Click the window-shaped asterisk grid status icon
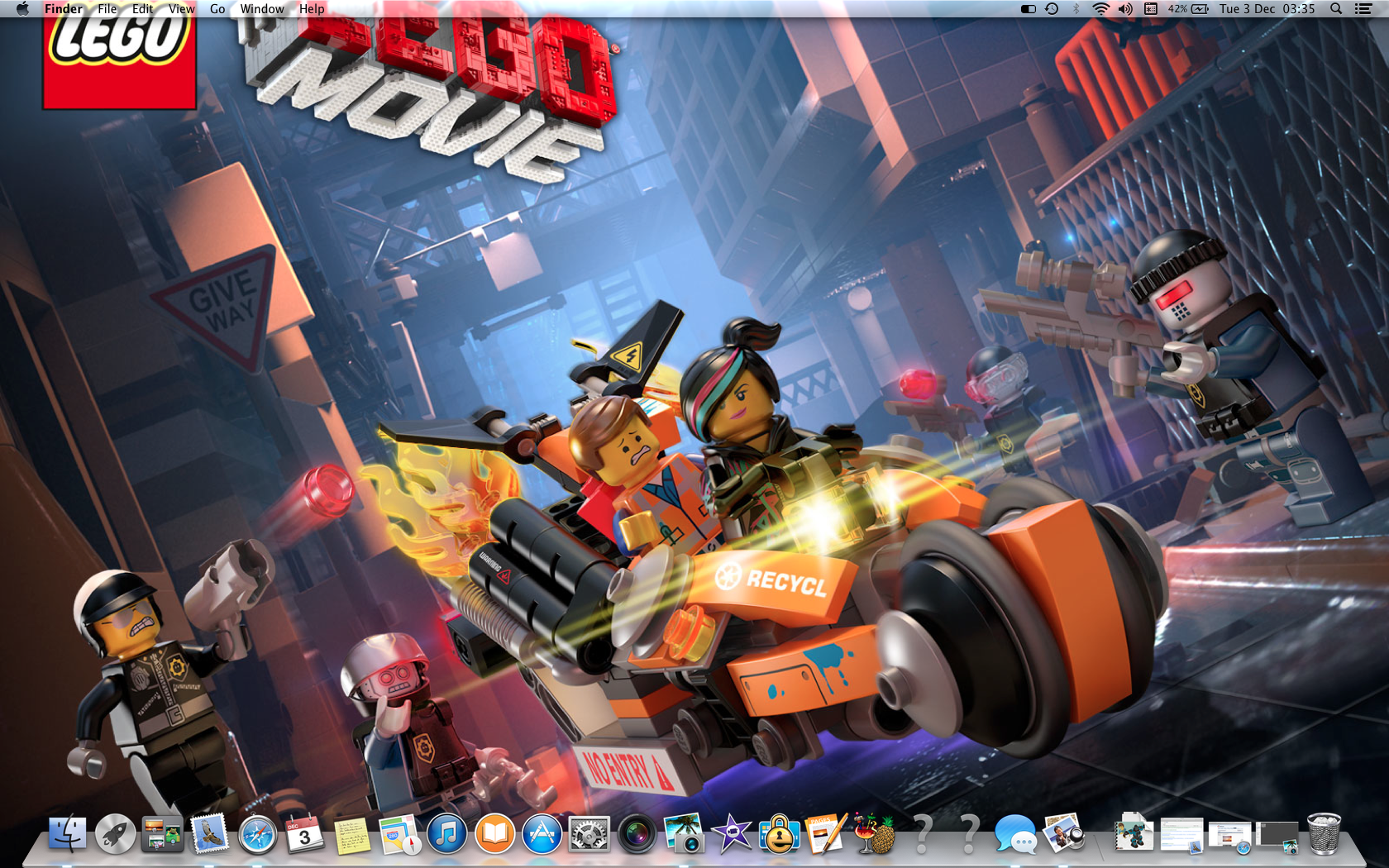 pyautogui.click(x=1150, y=9)
